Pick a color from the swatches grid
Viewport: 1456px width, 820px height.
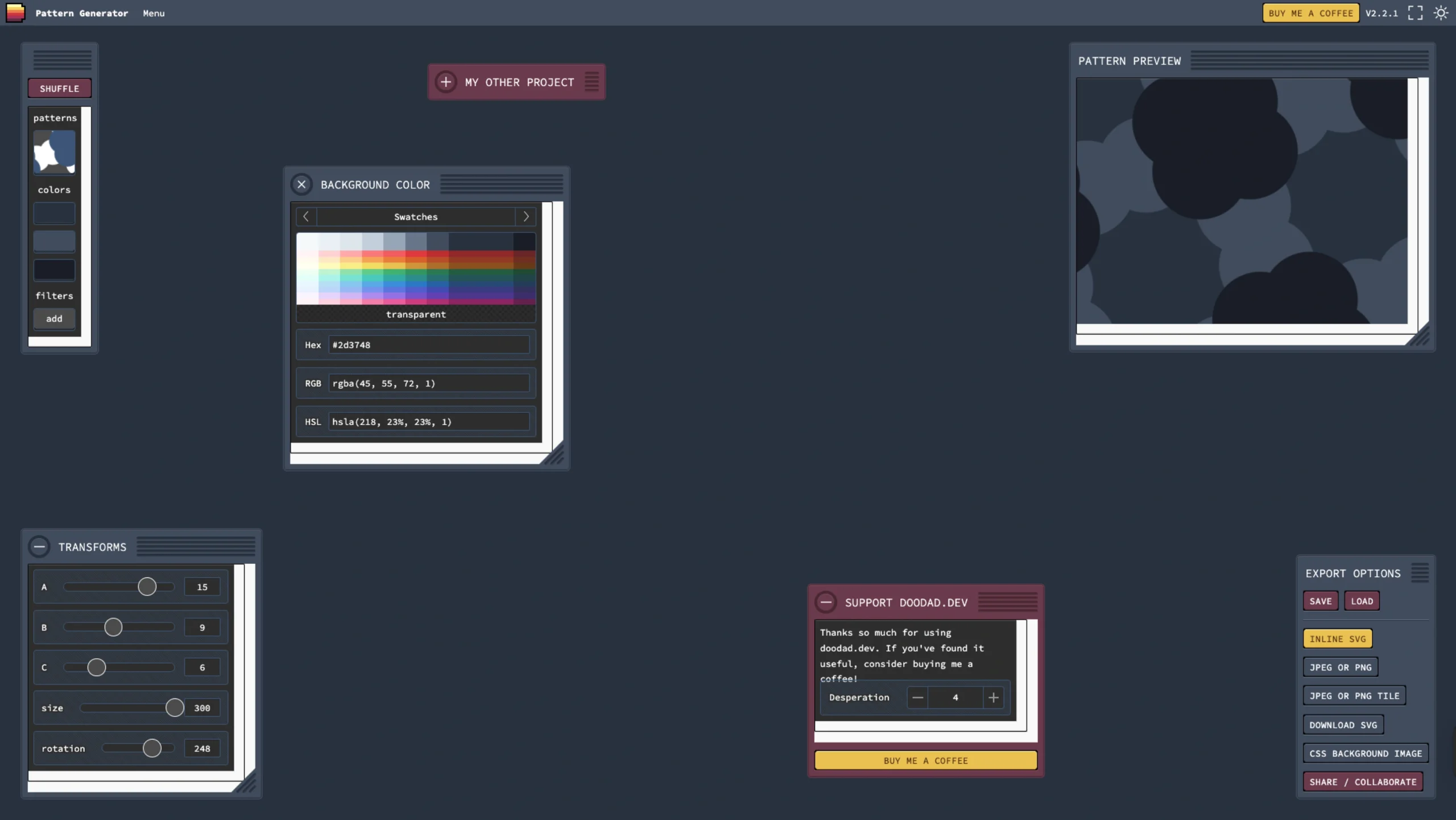point(416,269)
